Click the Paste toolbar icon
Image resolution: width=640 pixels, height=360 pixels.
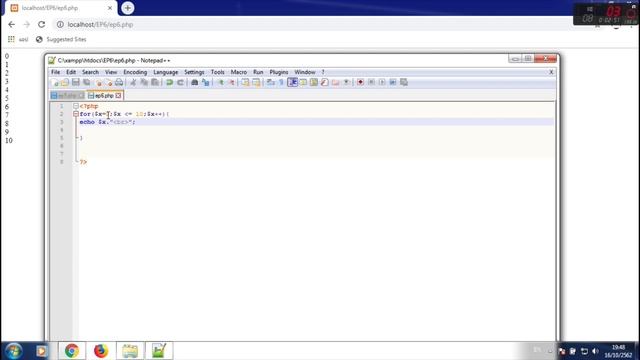pos(155,82)
